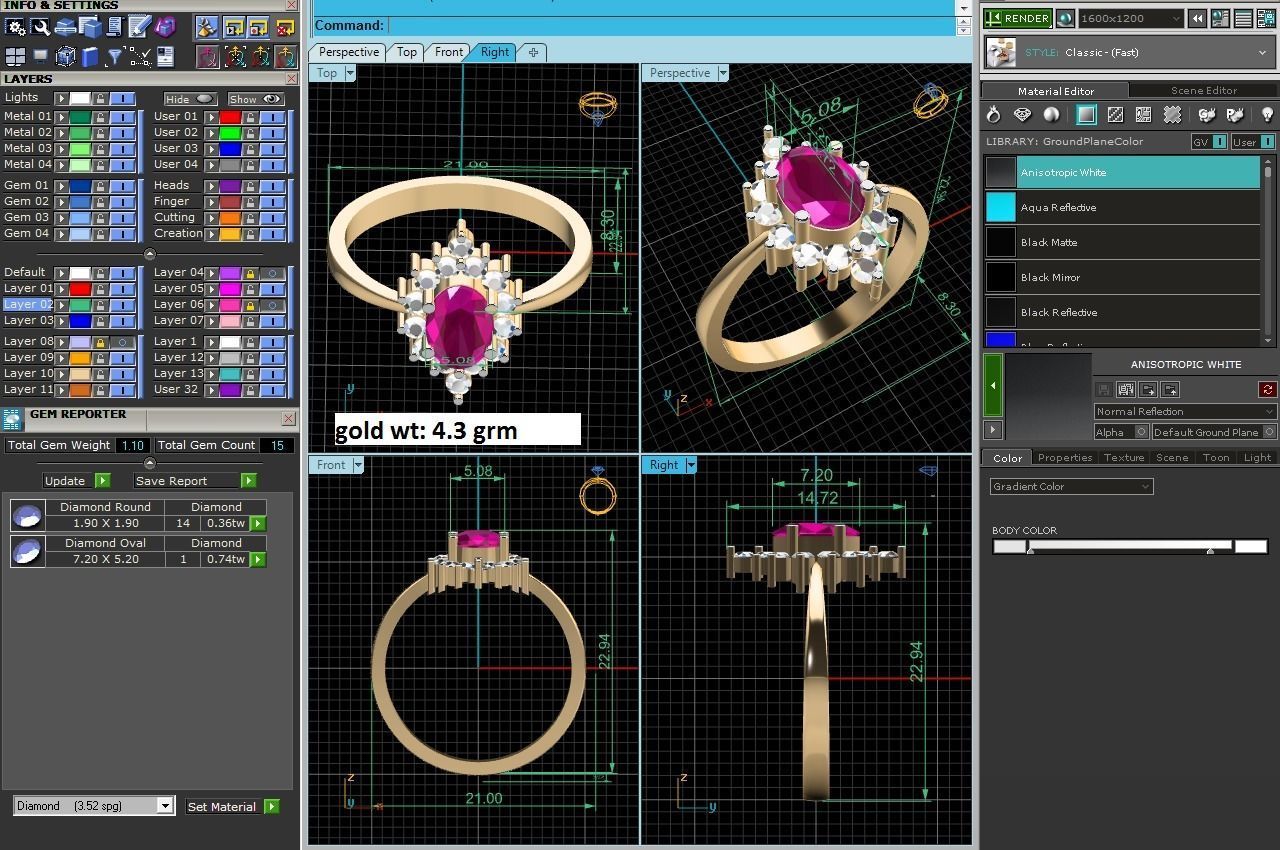The image size is (1280, 850).
Task: Open the Front viewport menu arrow
Action: (357, 465)
